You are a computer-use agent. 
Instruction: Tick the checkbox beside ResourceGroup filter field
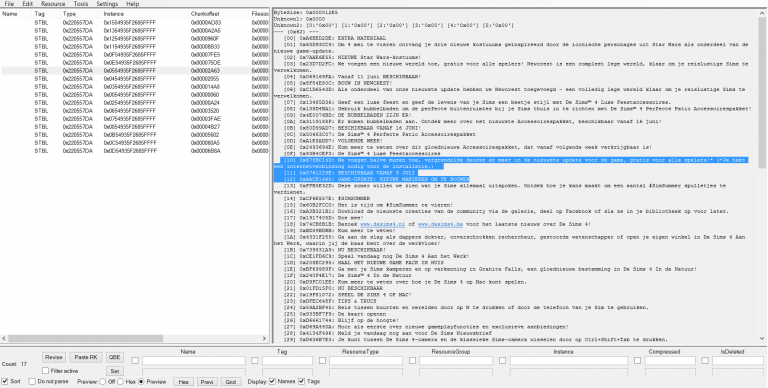pos(412,361)
